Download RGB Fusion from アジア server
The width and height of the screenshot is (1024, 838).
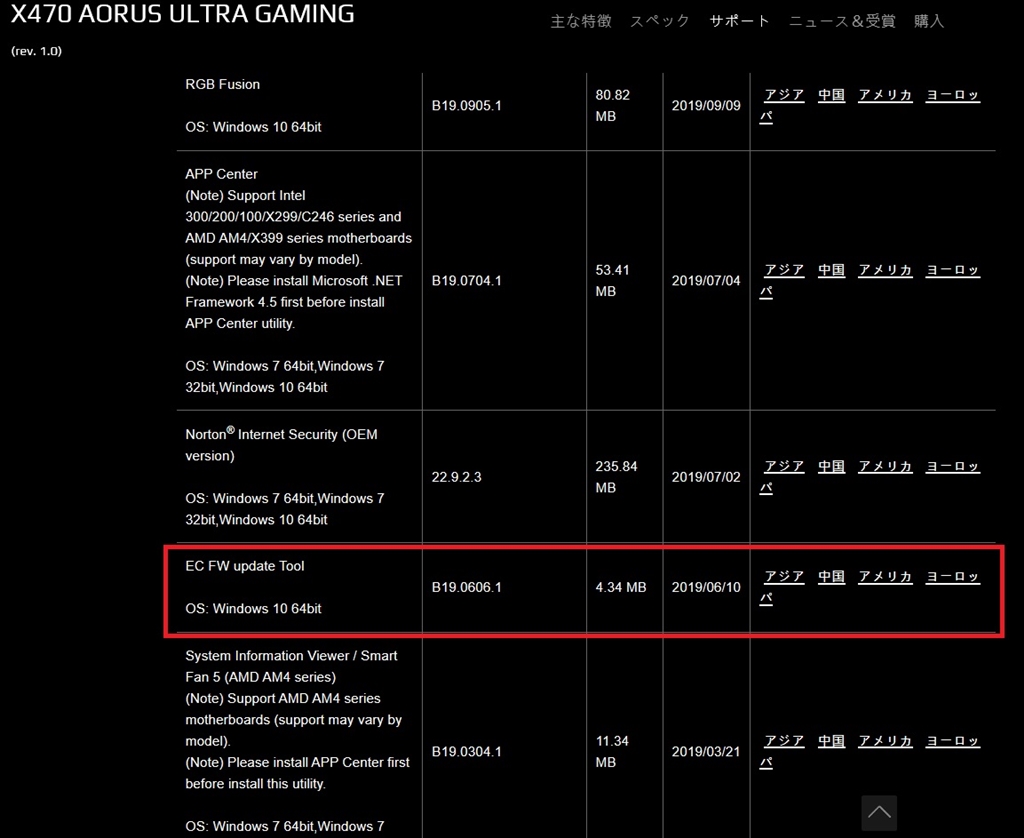[784, 95]
